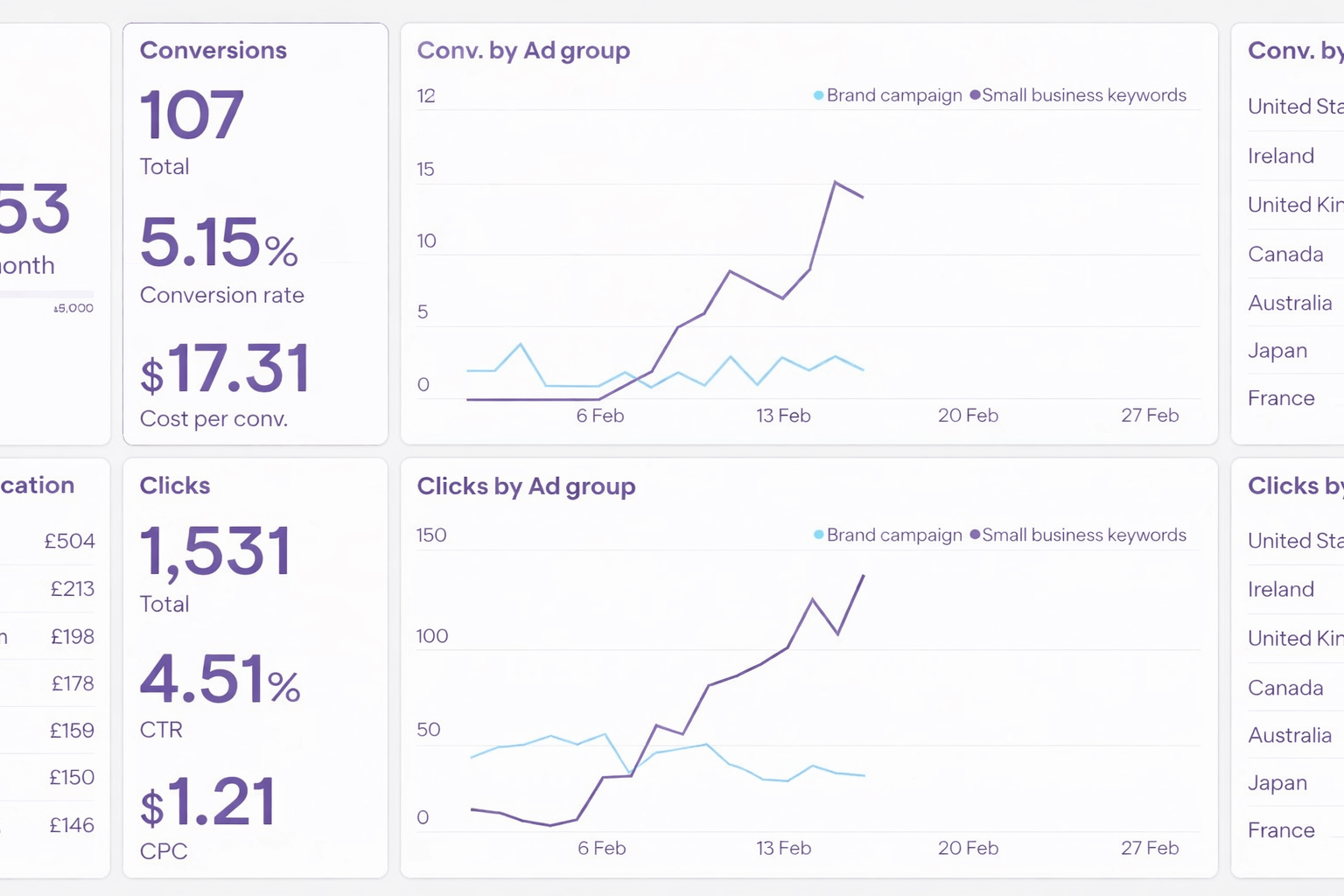Select the 1,531 total clicks value
Image resolution: width=1344 pixels, height=896 pixels.
pyautogui.click(x=216, y=552)
